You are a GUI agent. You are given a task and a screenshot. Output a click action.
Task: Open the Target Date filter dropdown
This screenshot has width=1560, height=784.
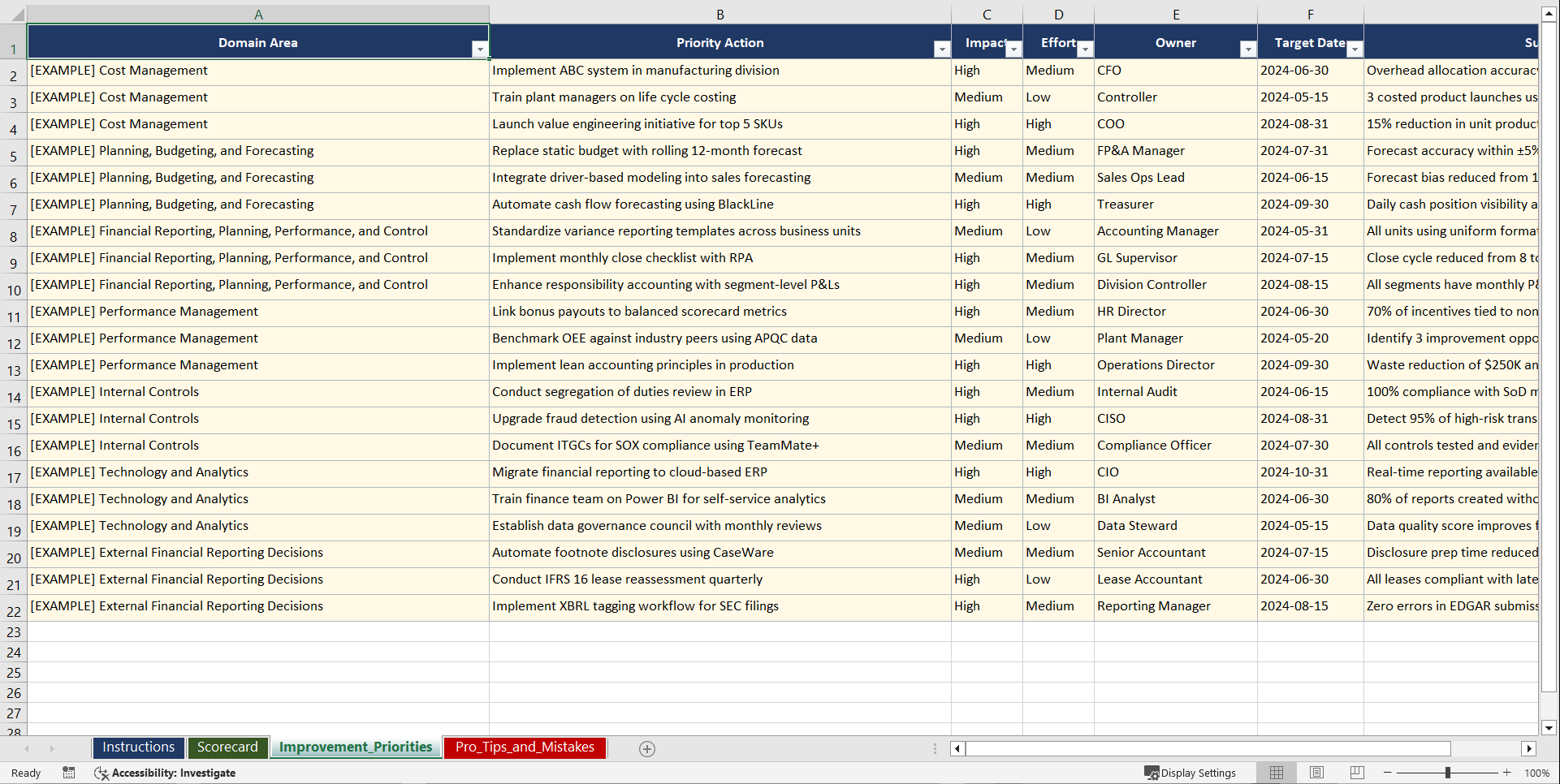1354,49
